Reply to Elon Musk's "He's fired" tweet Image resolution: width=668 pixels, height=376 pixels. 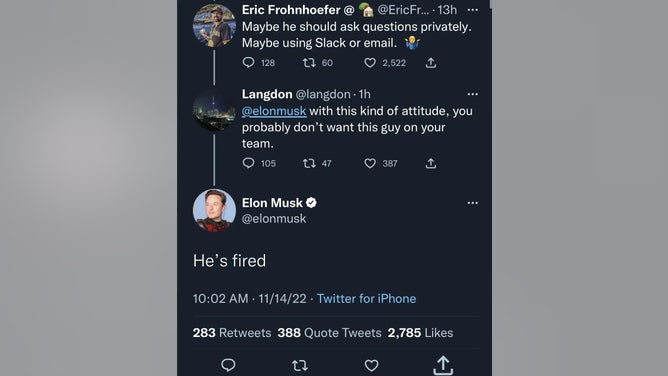[228, 365]
